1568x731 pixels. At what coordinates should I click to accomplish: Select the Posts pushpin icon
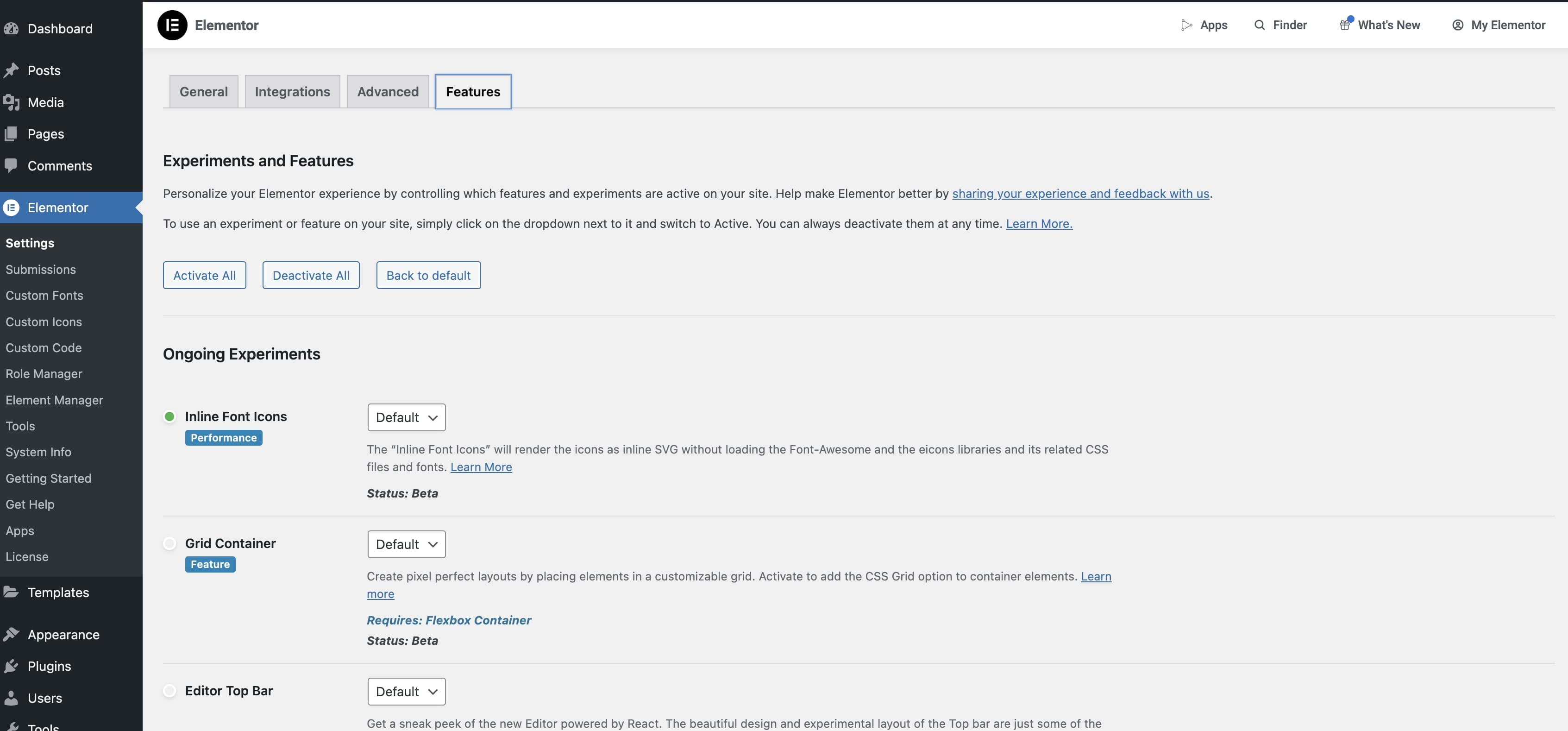tap(12, 70)
